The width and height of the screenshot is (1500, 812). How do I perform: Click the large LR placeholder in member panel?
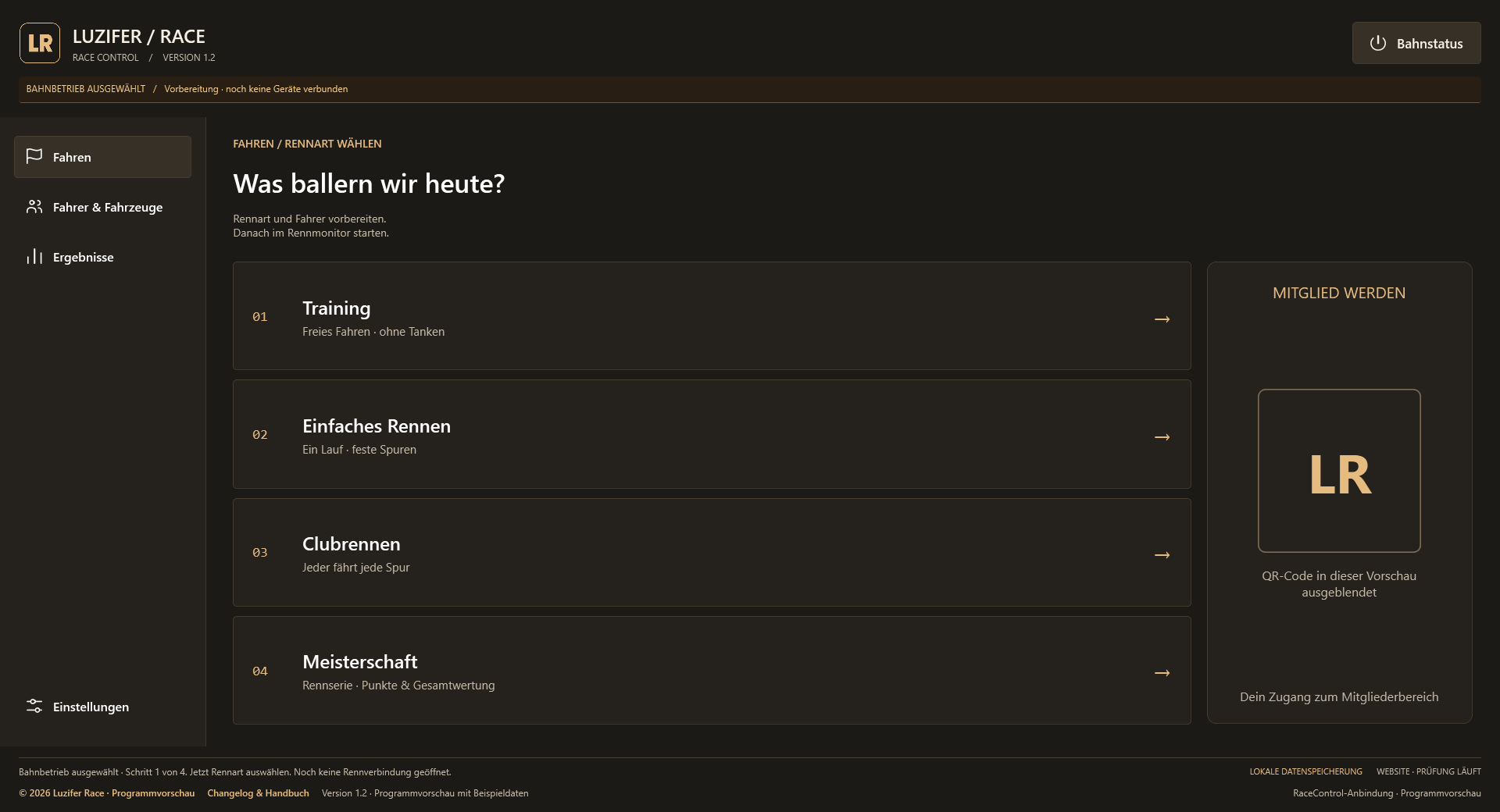pos(1339,471)
